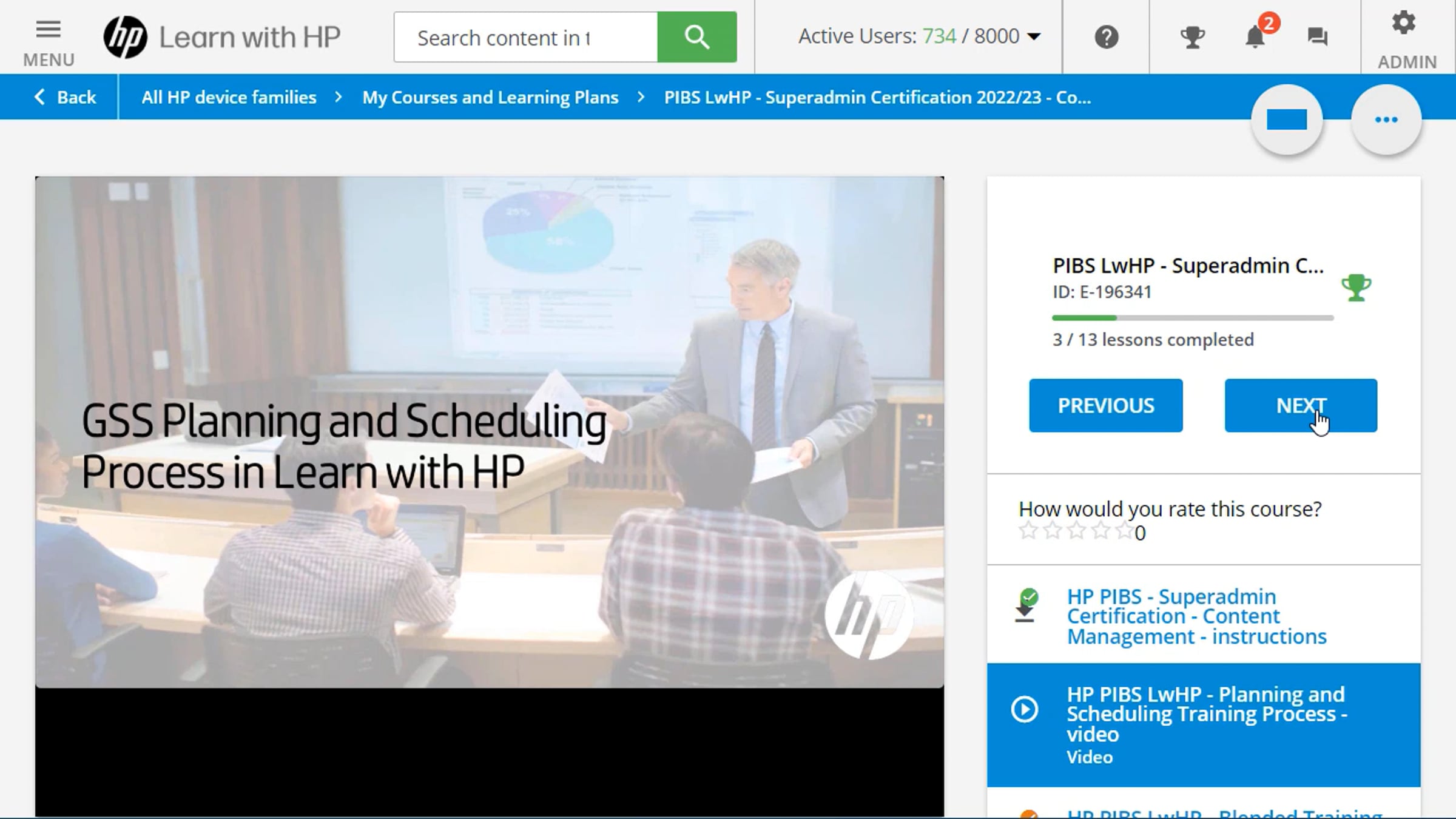Click the PREVIOUS lesson button

tap(1105, 405)
